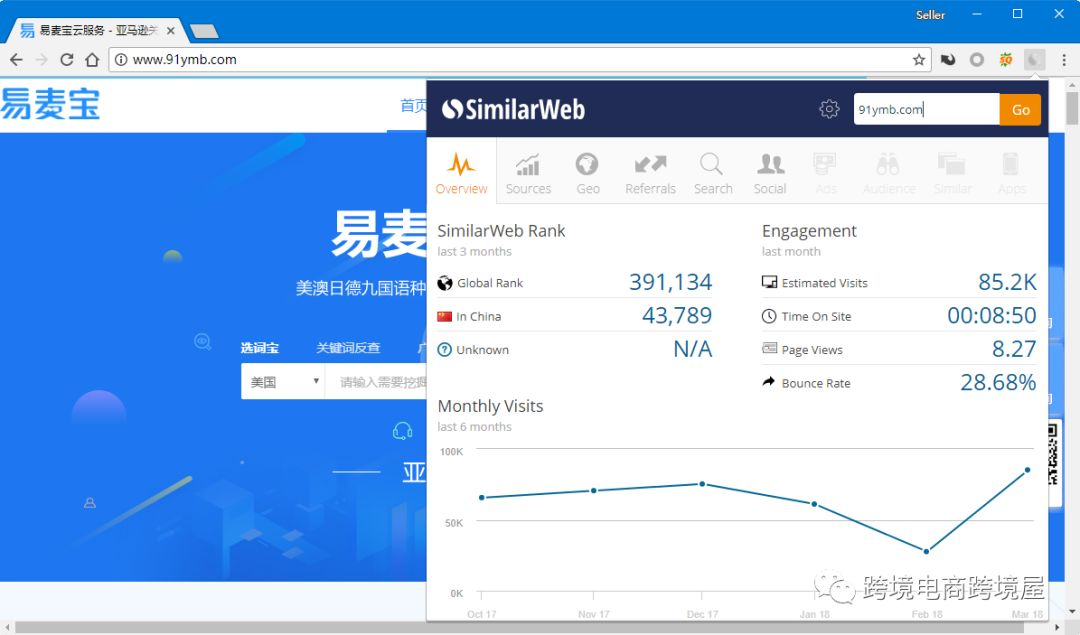The width and height of the screenshot is (1080, 635).
Task: Click the Estimated Visits monitor icon
Action: [769, 282]
